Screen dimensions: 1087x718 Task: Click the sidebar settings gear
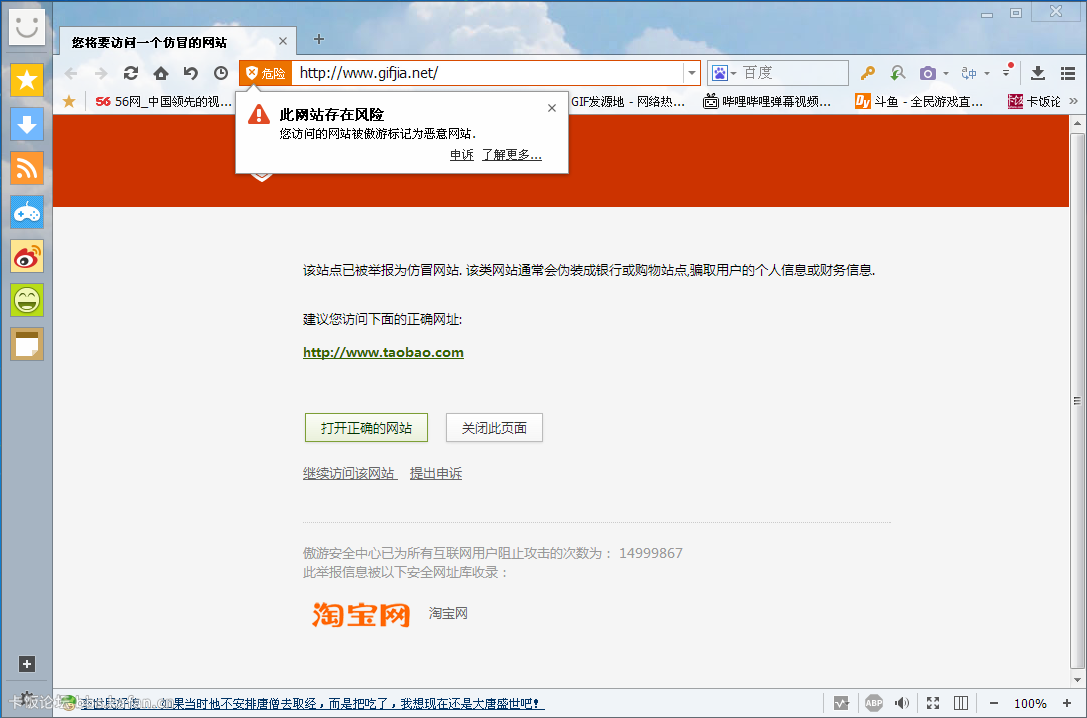tap(26, 697)
